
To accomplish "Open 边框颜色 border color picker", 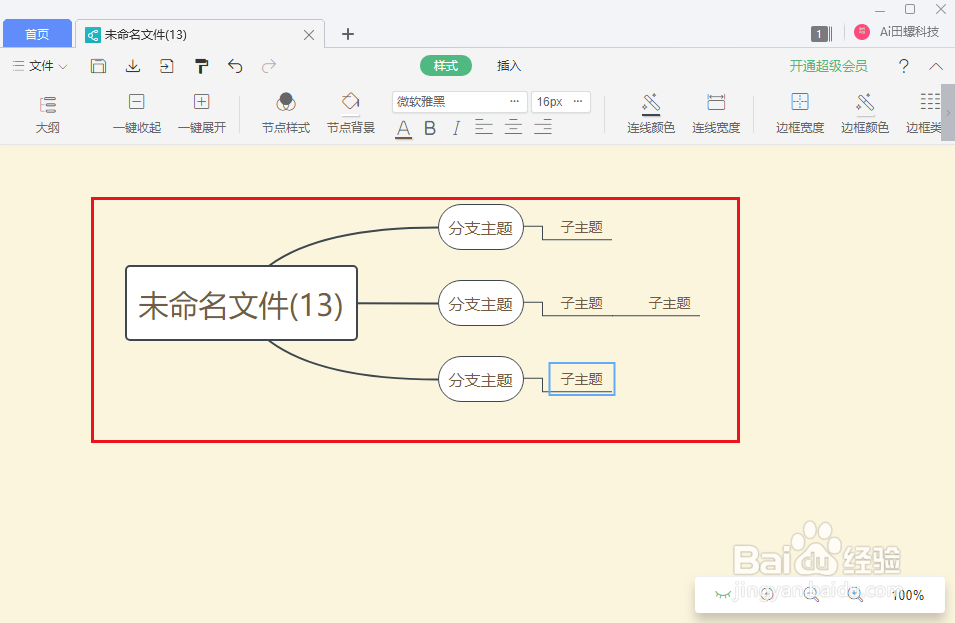I will point(865,113).
